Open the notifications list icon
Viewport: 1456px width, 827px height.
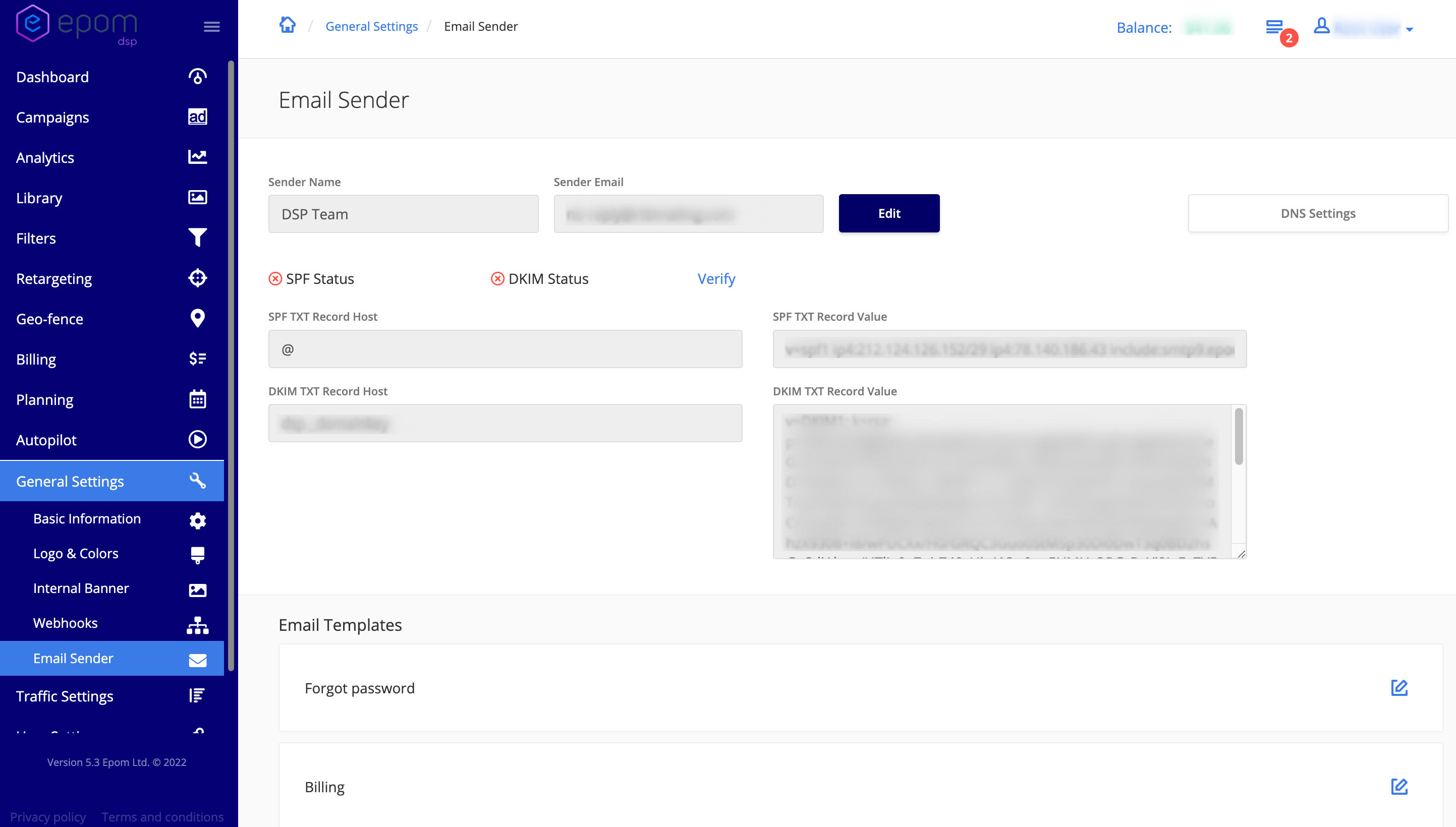point(1274,27)
